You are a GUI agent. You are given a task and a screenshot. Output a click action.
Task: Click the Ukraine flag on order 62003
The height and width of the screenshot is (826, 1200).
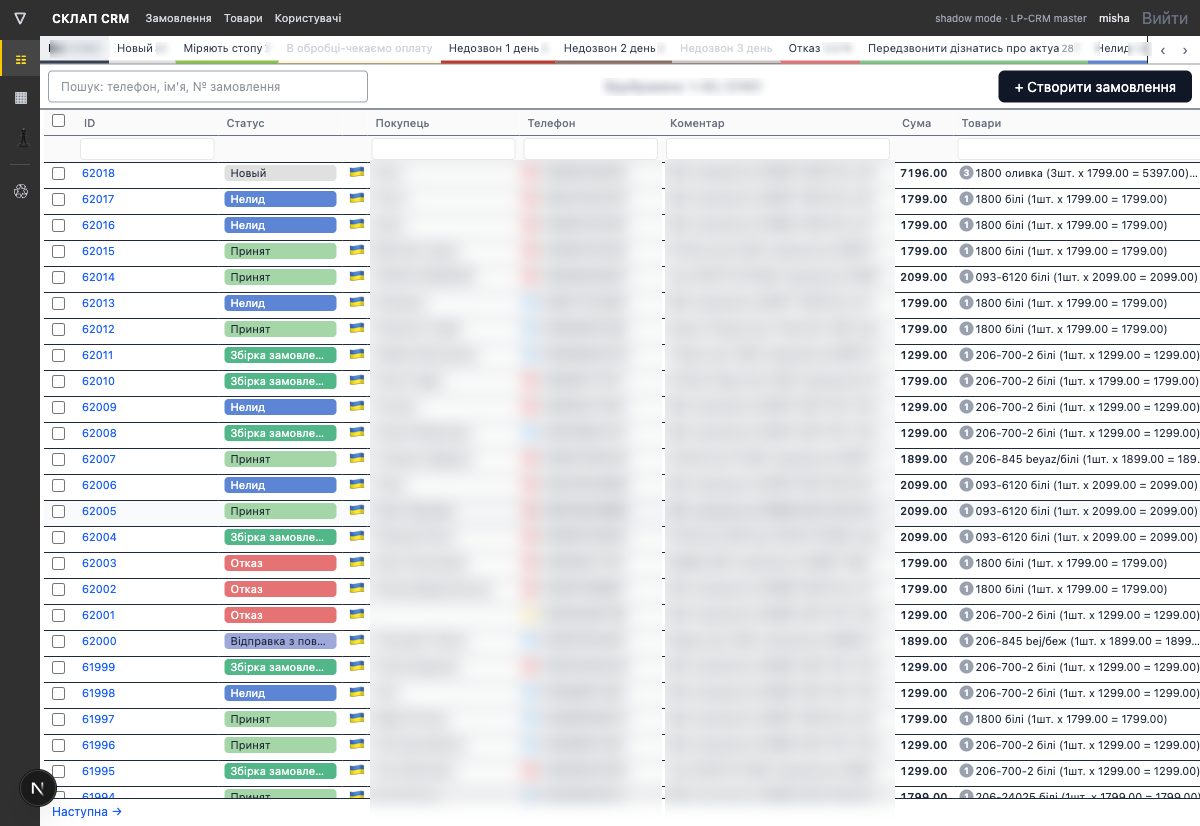[x=356, y=562]
